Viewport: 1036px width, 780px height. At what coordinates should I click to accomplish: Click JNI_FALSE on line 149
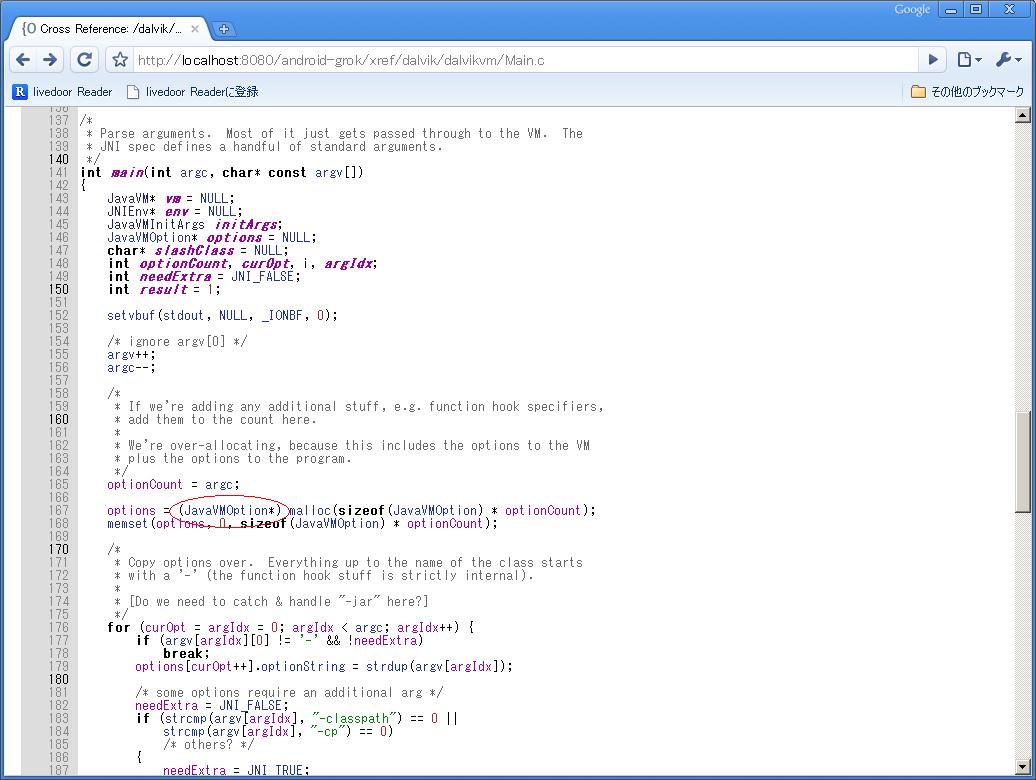click(263, 276)
